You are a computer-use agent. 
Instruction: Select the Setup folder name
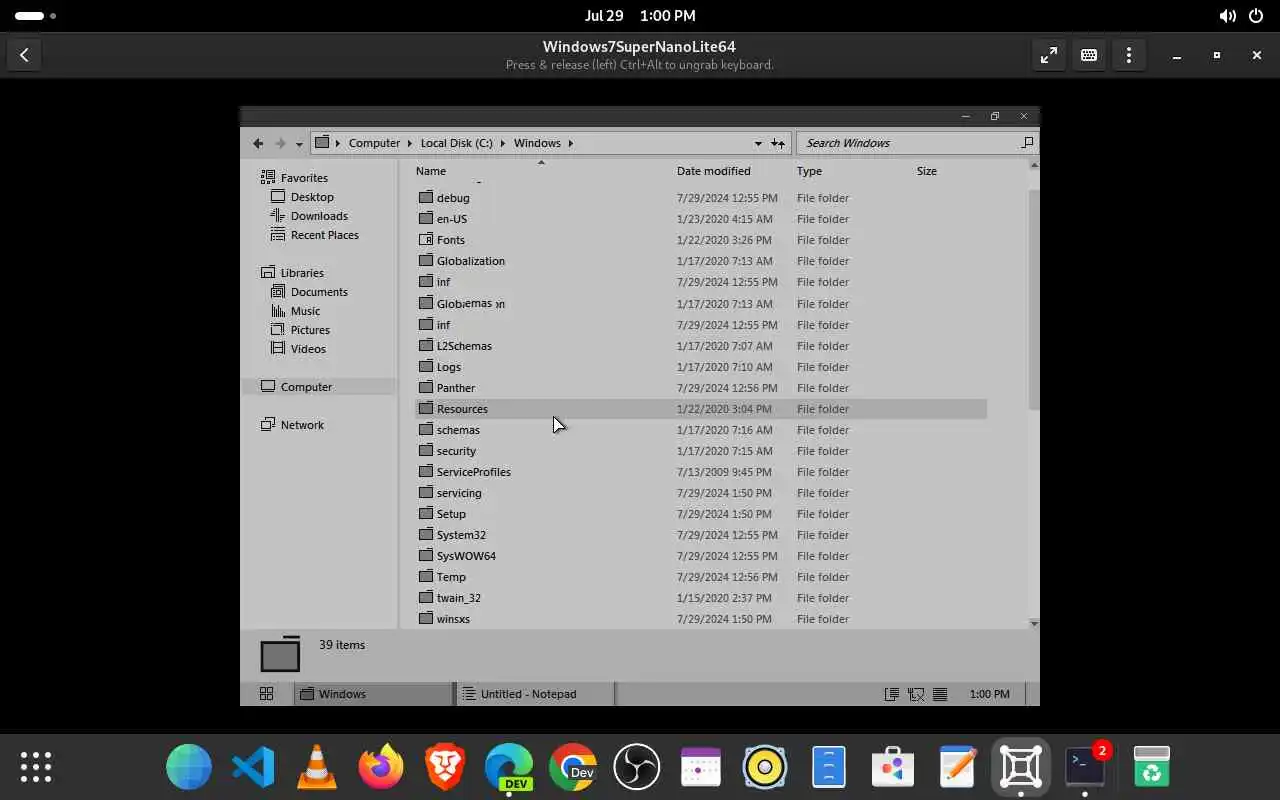pos(451,514)
